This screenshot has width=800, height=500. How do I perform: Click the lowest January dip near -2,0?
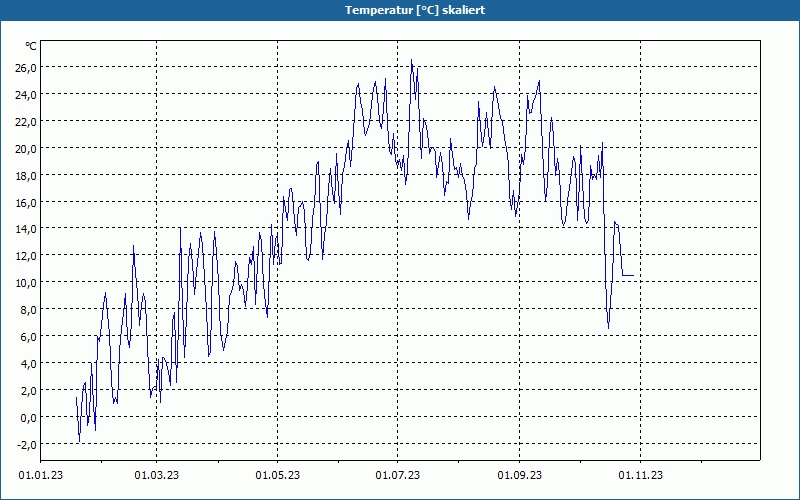click(x=79, y=441)
